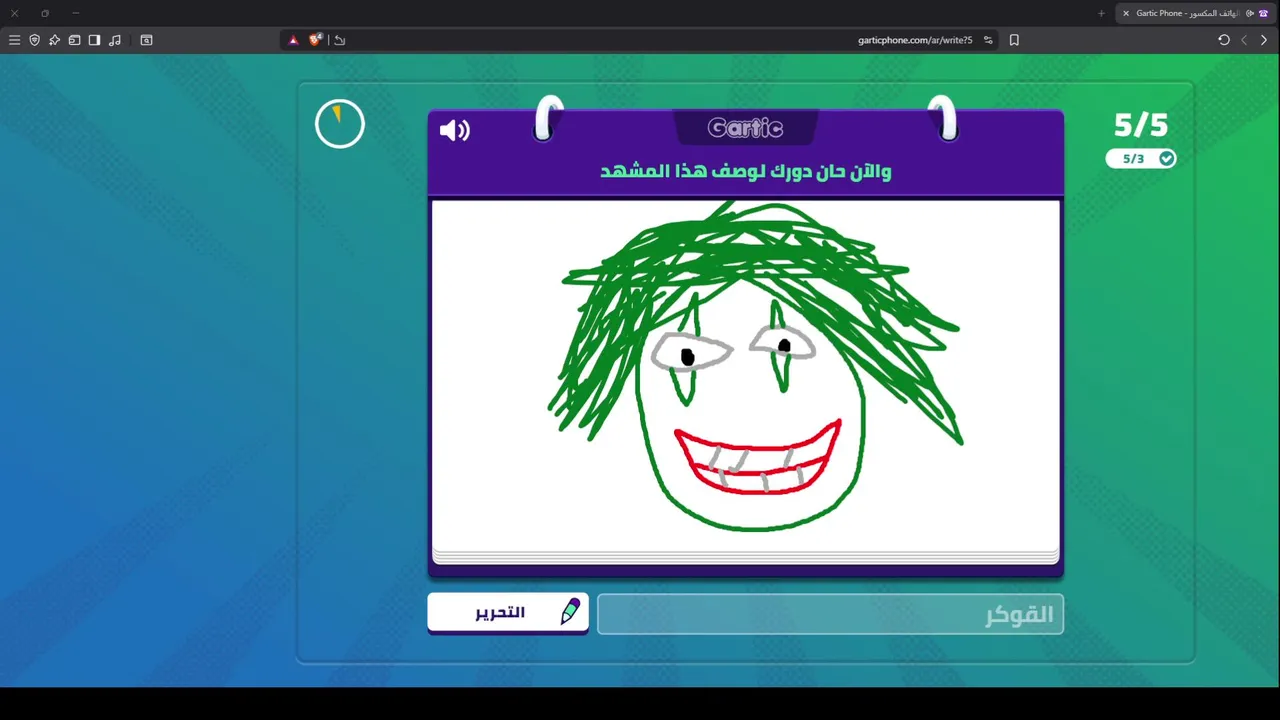
Task: Close the Gartic Phone tab
Action: [x=1126, y=13]
